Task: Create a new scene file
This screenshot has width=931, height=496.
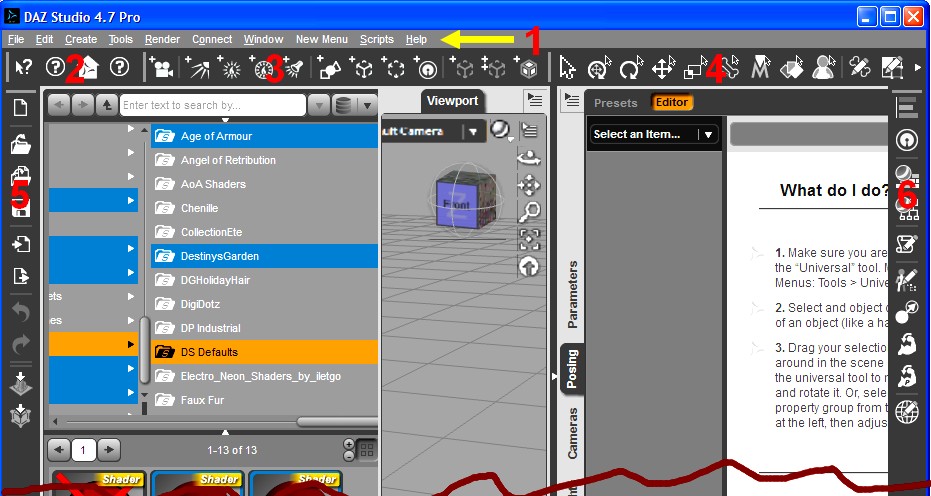Action: pyautogui.click(x=21, y=108)
